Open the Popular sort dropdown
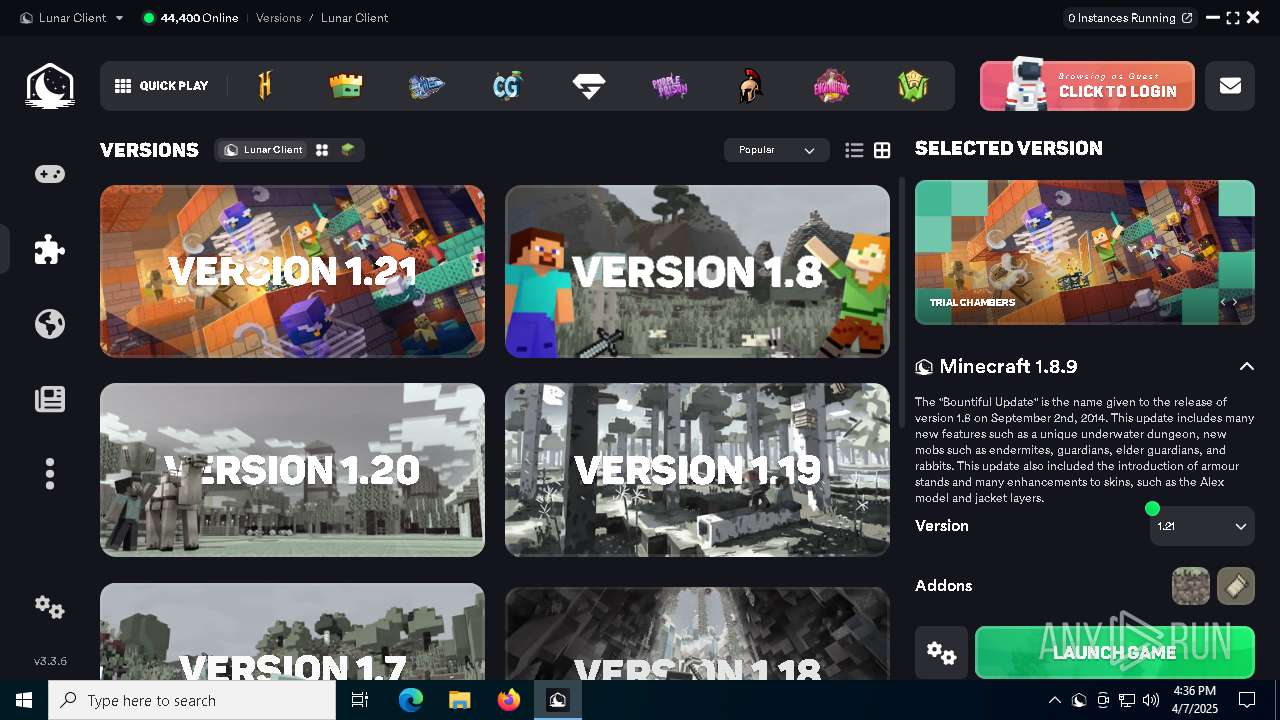The width and height of the screenshot is (1280, 720). click(x=777, y=150)
